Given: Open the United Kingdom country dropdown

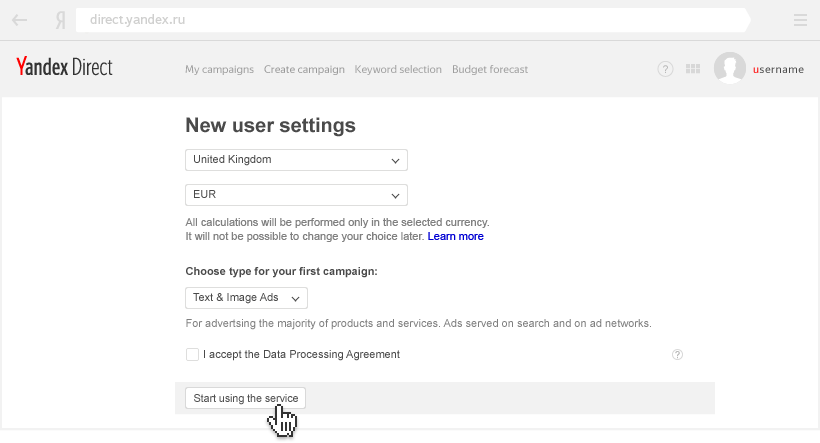Looking at the screenshot, I should (x=296, y=160).
